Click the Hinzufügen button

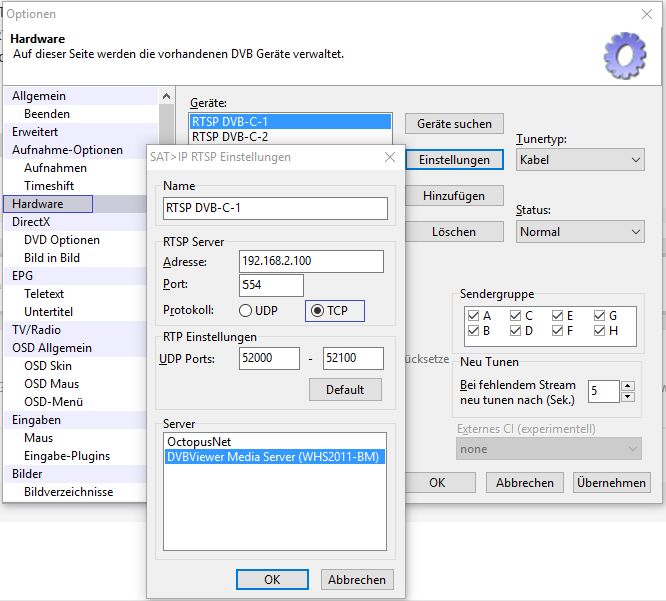tap(453, 196)
